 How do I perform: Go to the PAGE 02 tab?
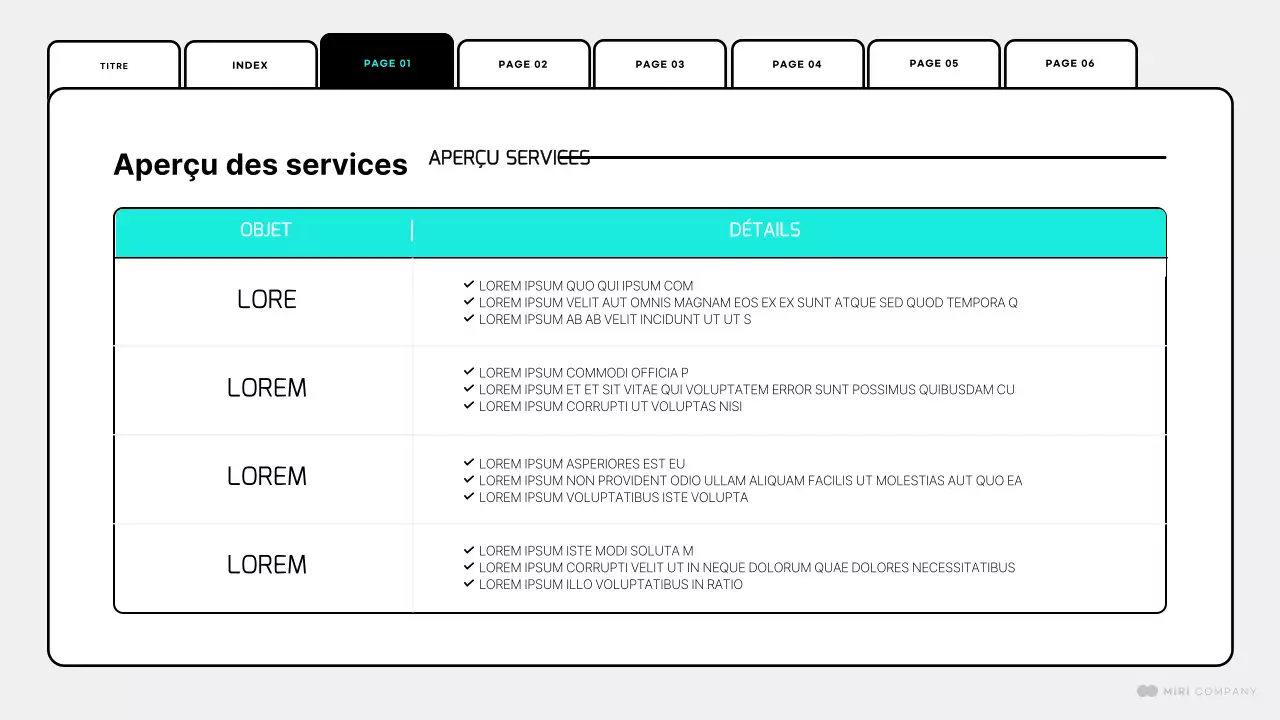[523, 65]
